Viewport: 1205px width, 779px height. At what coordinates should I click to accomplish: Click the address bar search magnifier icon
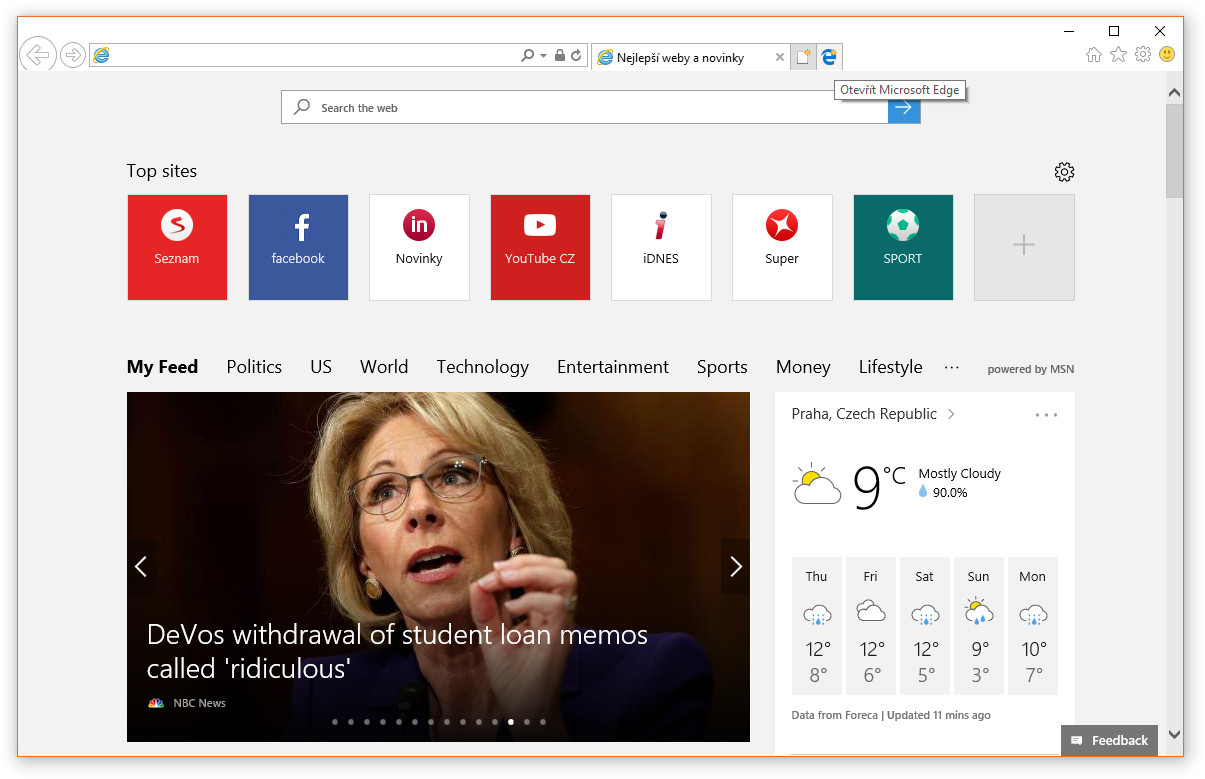527,56
